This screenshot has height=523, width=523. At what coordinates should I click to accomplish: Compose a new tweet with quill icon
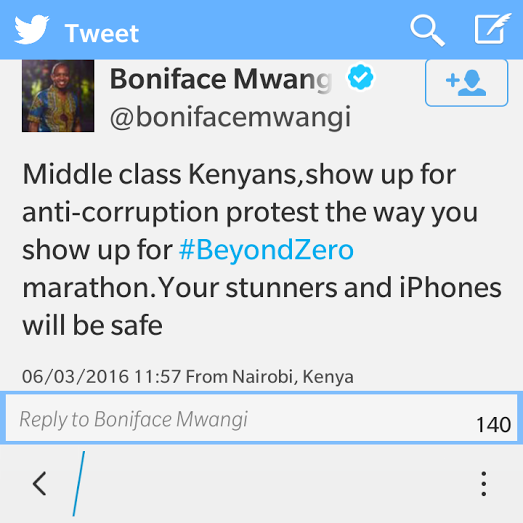click(493, 29)
